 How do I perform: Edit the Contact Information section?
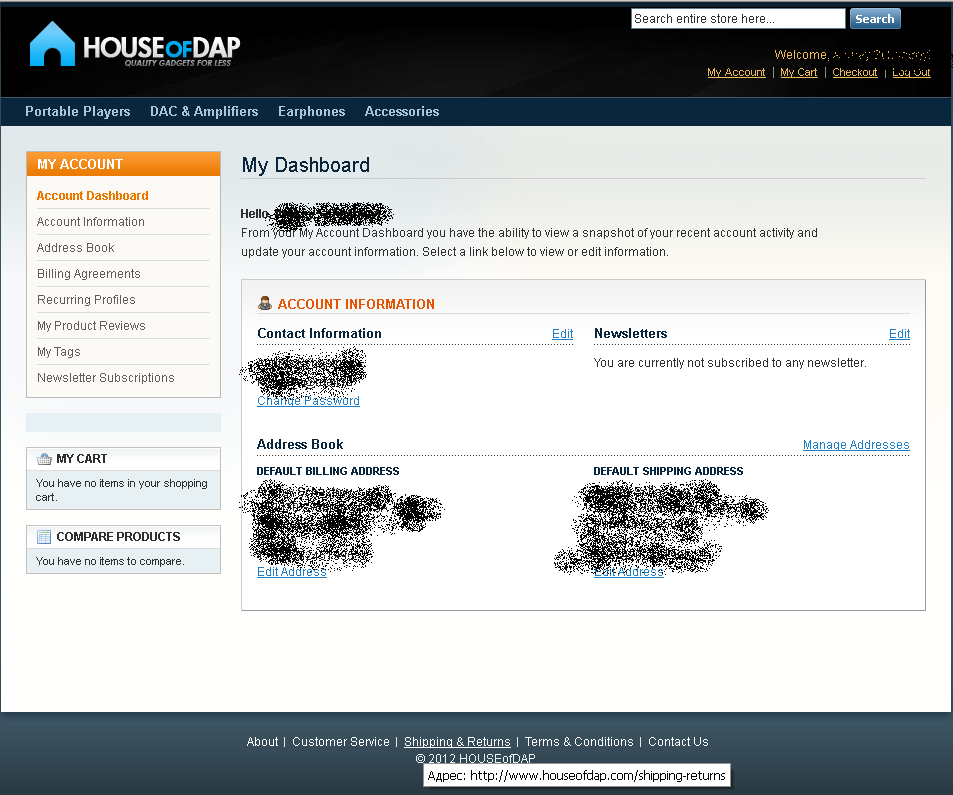562,334
